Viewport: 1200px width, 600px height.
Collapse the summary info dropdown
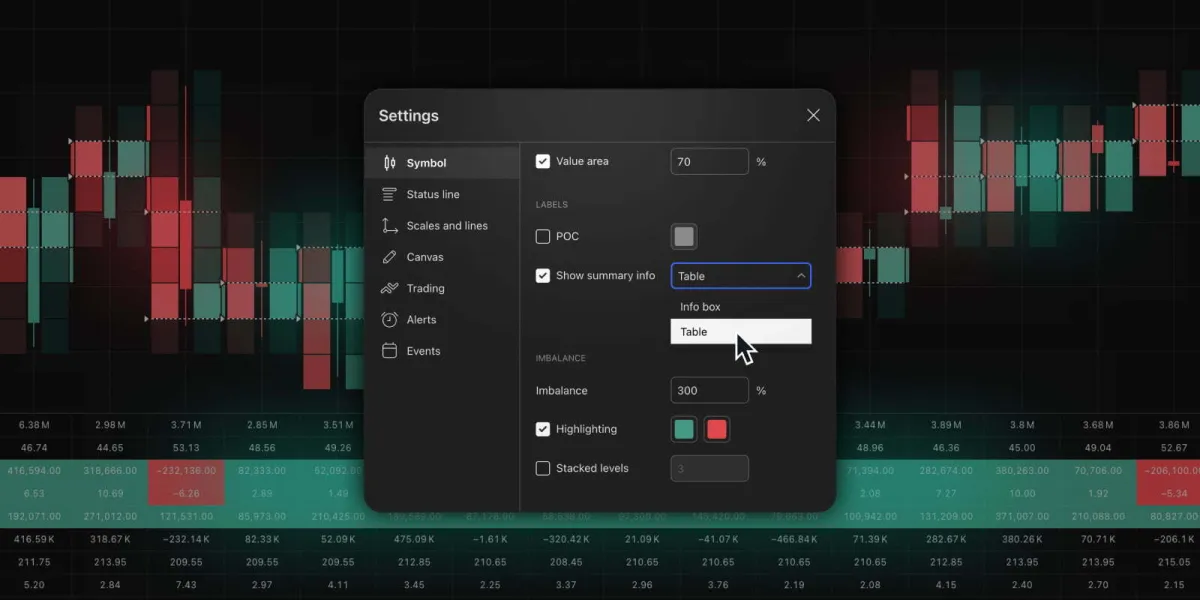(x=800, y=275)
